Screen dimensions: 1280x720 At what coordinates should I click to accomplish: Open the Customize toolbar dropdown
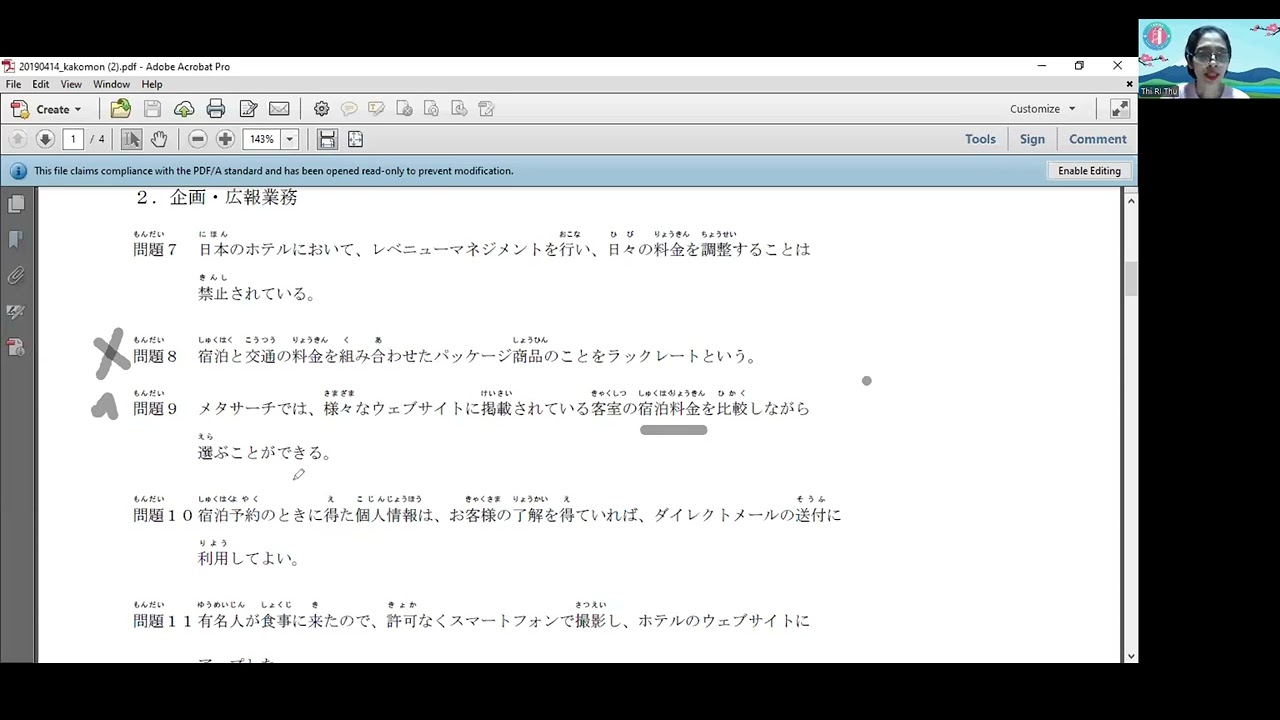1043,109
